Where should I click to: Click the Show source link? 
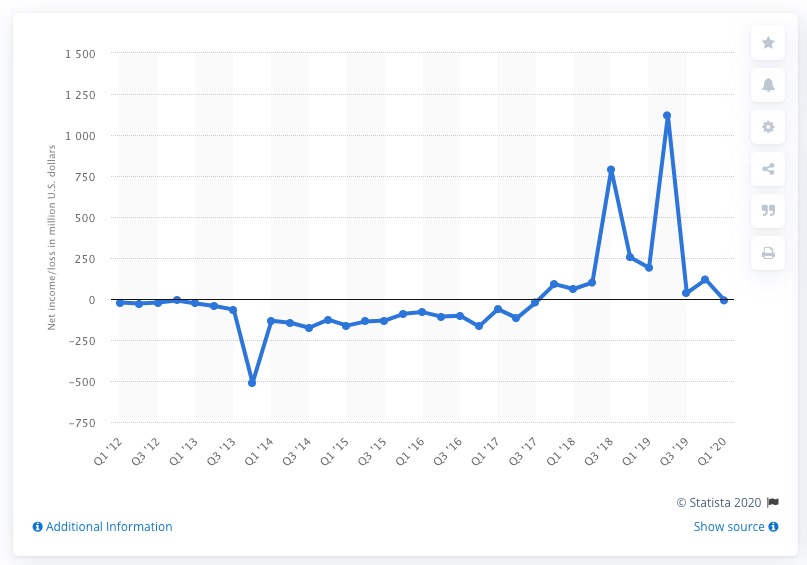click(729, 527)
